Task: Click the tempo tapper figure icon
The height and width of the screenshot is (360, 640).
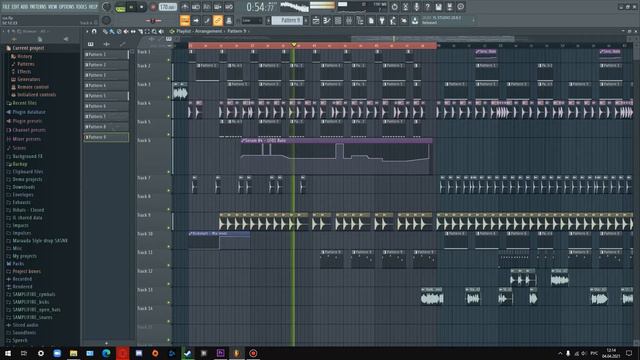Action: pos(393,20)
